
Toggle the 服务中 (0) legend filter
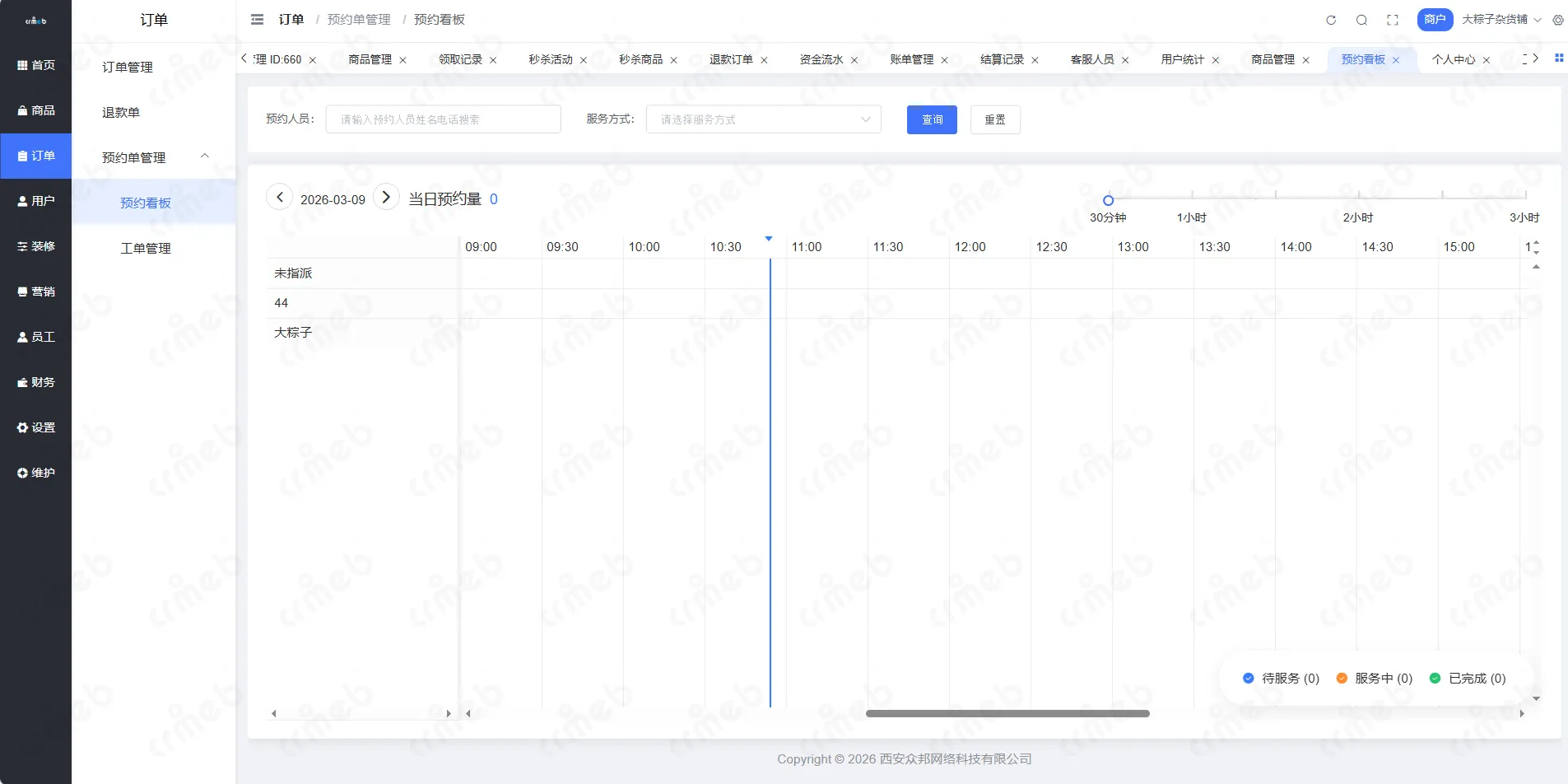click(1374, 679)
